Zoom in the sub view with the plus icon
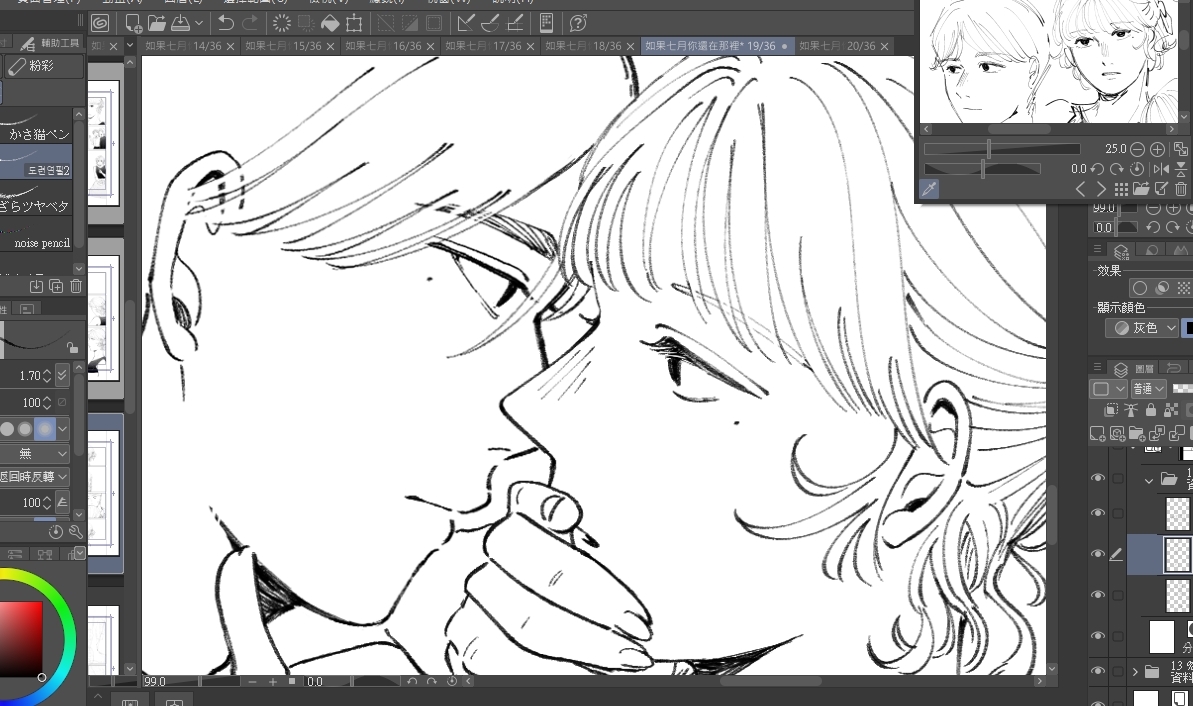Image resolution: width=1193 pixels, height=706 pixels. pyautogui.click(x=1157, y=149)
